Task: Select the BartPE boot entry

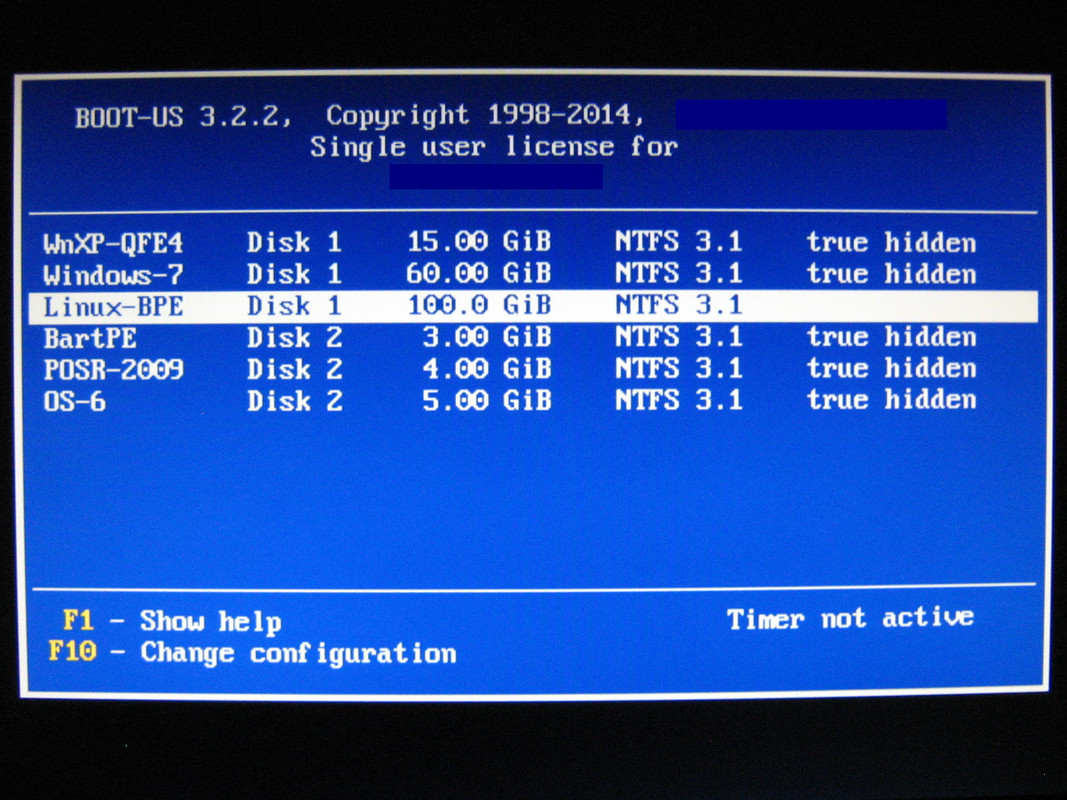Action: pyautogui.click(x=534, y=337)
